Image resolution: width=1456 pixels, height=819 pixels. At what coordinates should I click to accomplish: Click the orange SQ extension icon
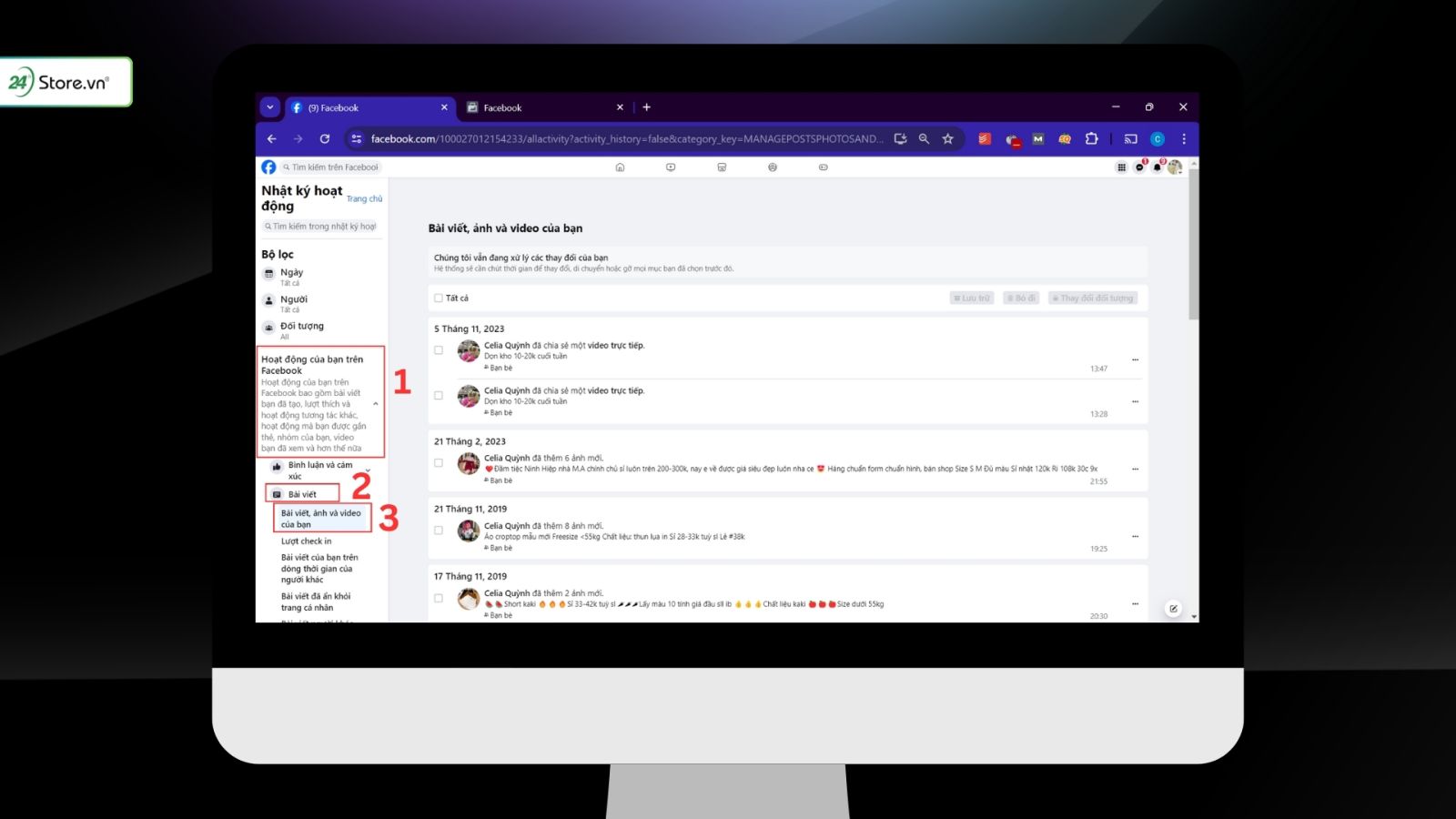[1065, 139]
